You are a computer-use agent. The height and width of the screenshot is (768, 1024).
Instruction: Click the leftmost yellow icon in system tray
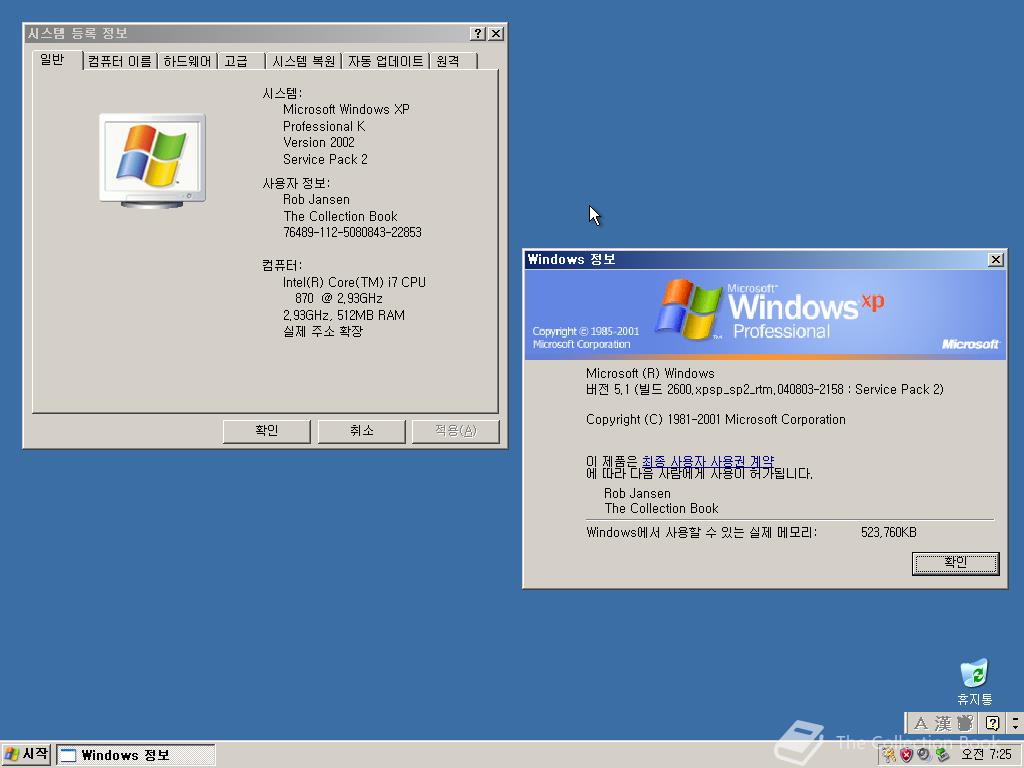889,755
